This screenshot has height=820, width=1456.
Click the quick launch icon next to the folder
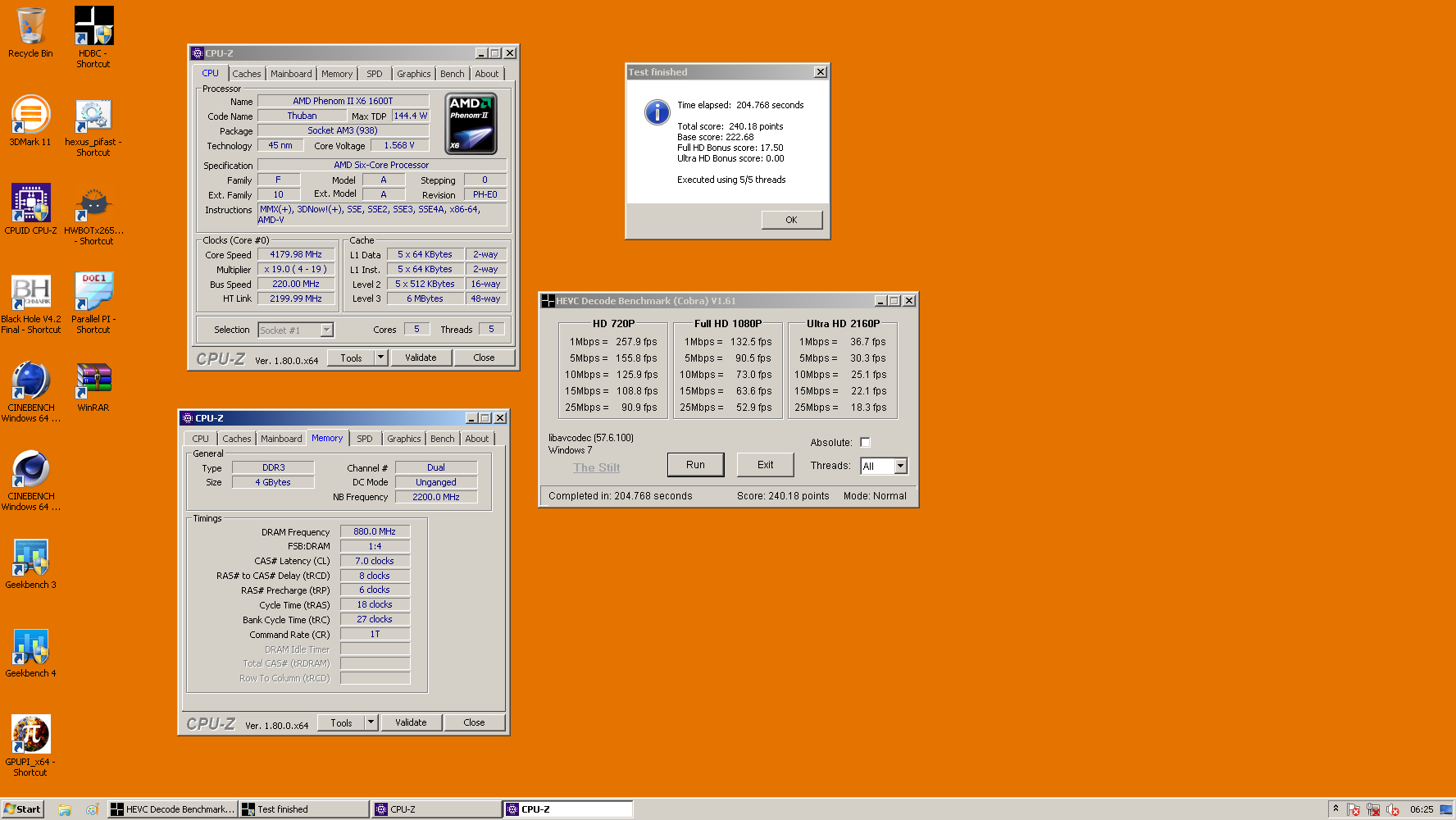pyautogui.click(x=92, y=809)
